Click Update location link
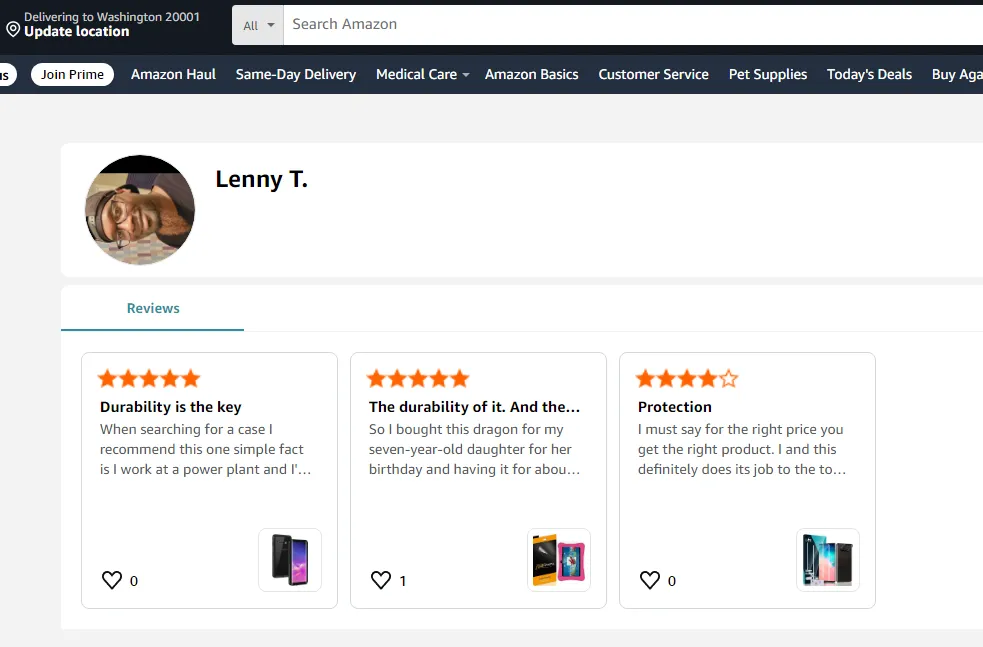 point(77,31)
